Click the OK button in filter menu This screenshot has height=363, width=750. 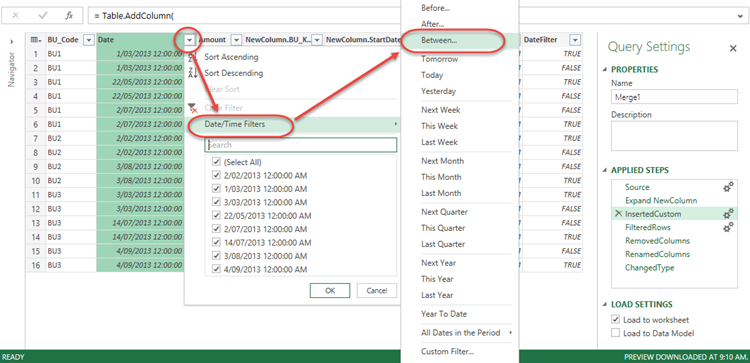[330, 290]
